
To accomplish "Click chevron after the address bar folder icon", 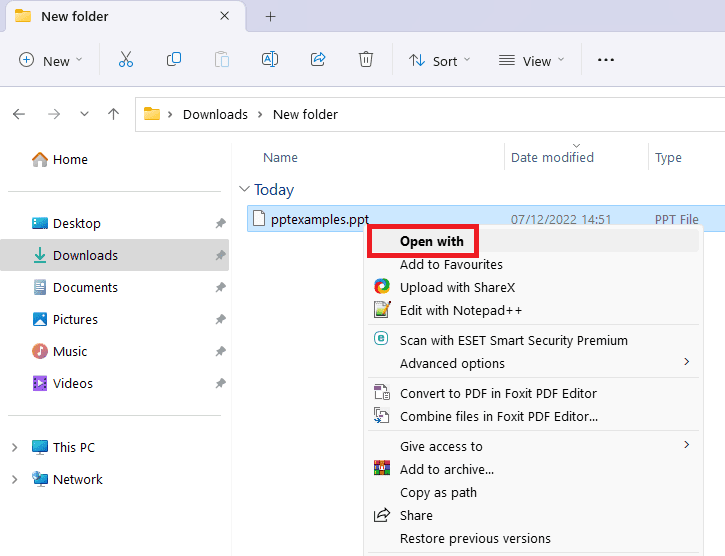I will (170, 114).
